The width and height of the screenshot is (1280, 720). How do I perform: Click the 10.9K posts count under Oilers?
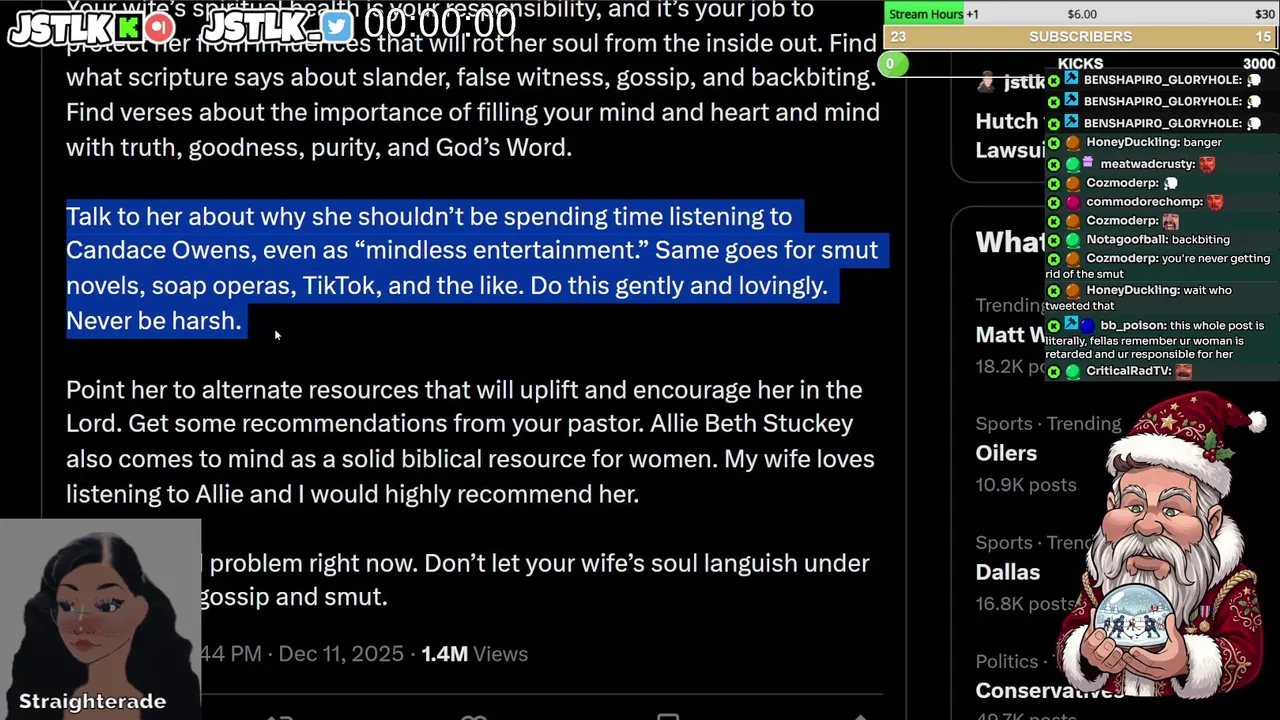pyautogui.click(x=1026, y=485)
